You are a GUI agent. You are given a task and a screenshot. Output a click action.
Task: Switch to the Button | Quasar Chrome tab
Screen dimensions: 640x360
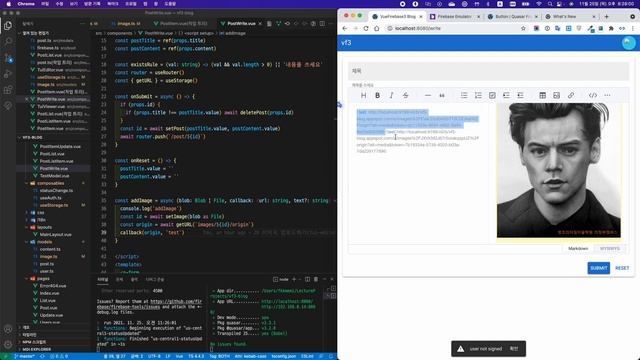click(x=513, y=17)
